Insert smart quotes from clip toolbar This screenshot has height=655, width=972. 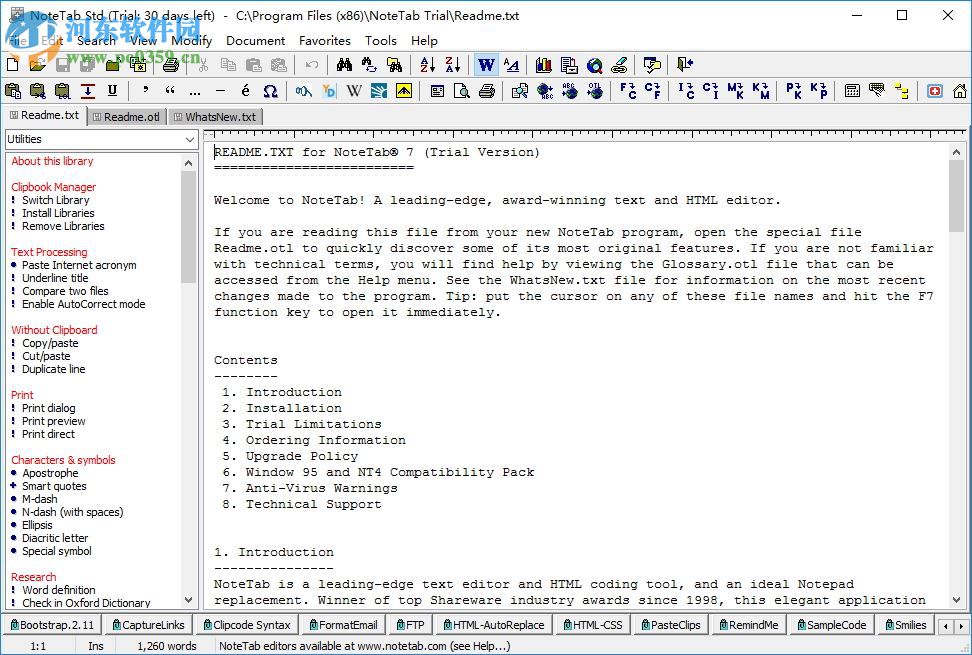tap(170, 91)
